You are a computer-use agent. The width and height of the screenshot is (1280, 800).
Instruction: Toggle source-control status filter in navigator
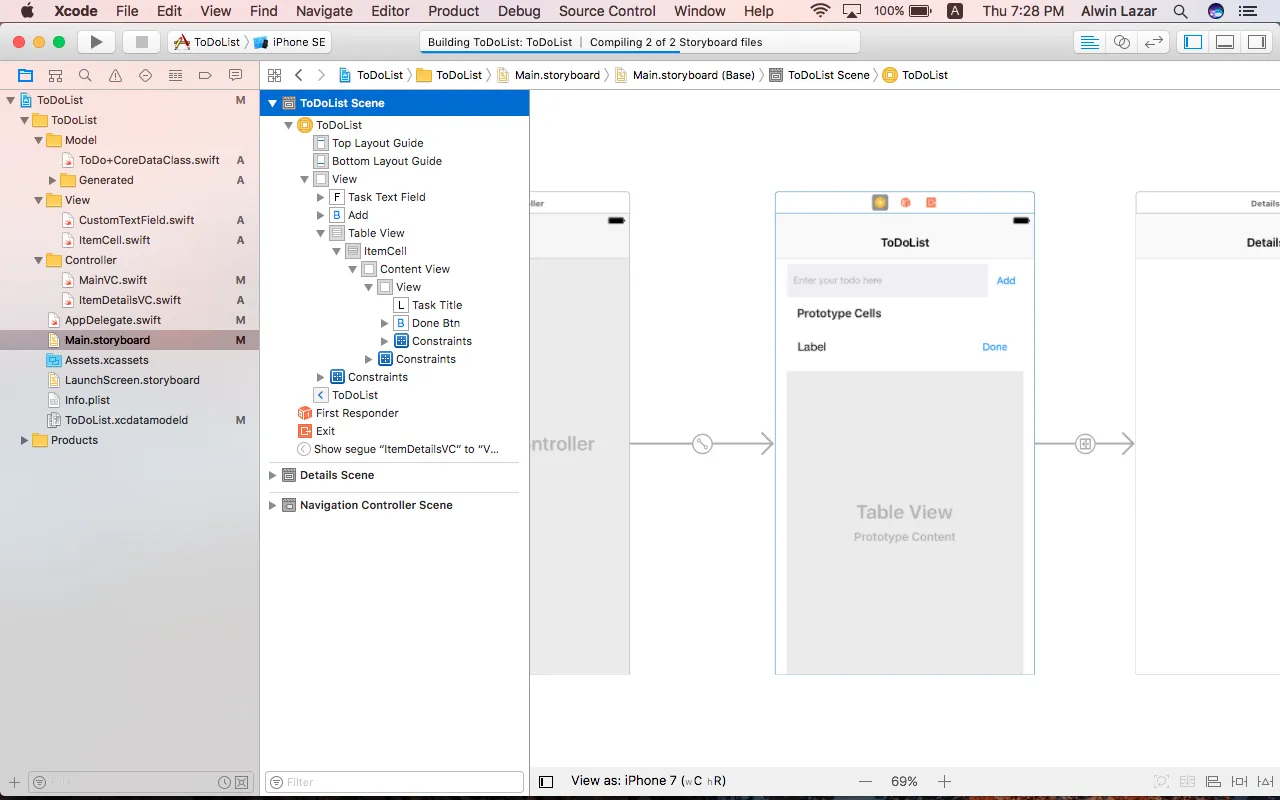(x=241, y=782)
